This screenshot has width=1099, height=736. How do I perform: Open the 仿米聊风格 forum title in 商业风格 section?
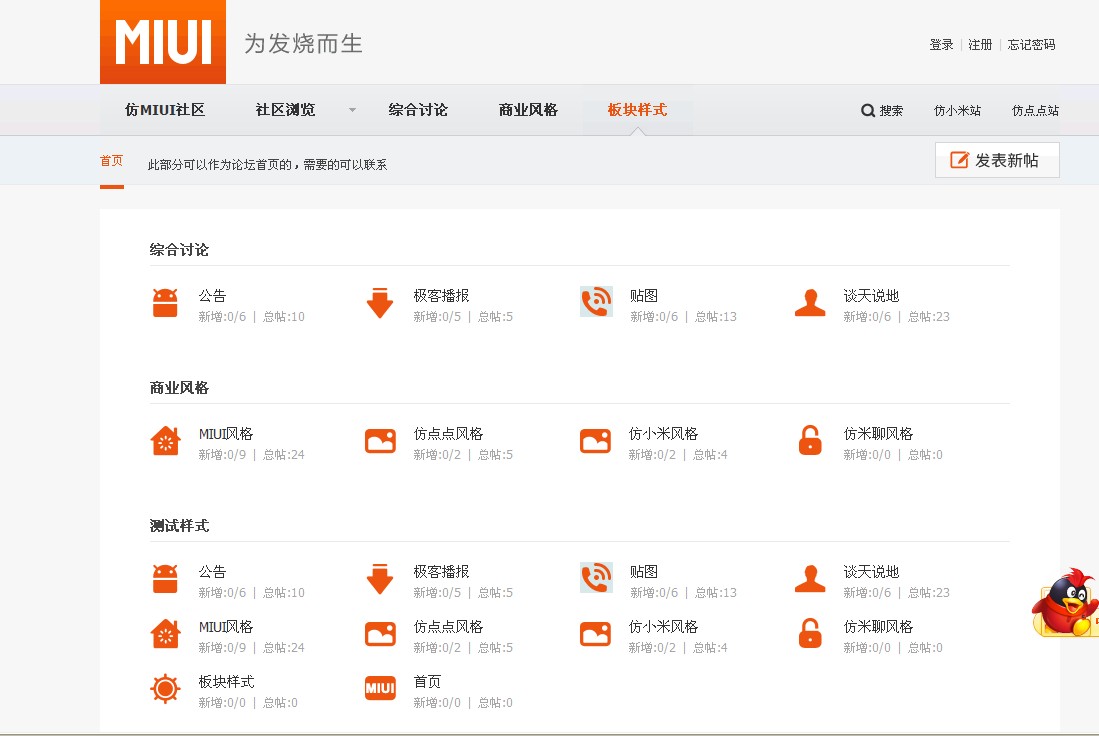point(878,434)
